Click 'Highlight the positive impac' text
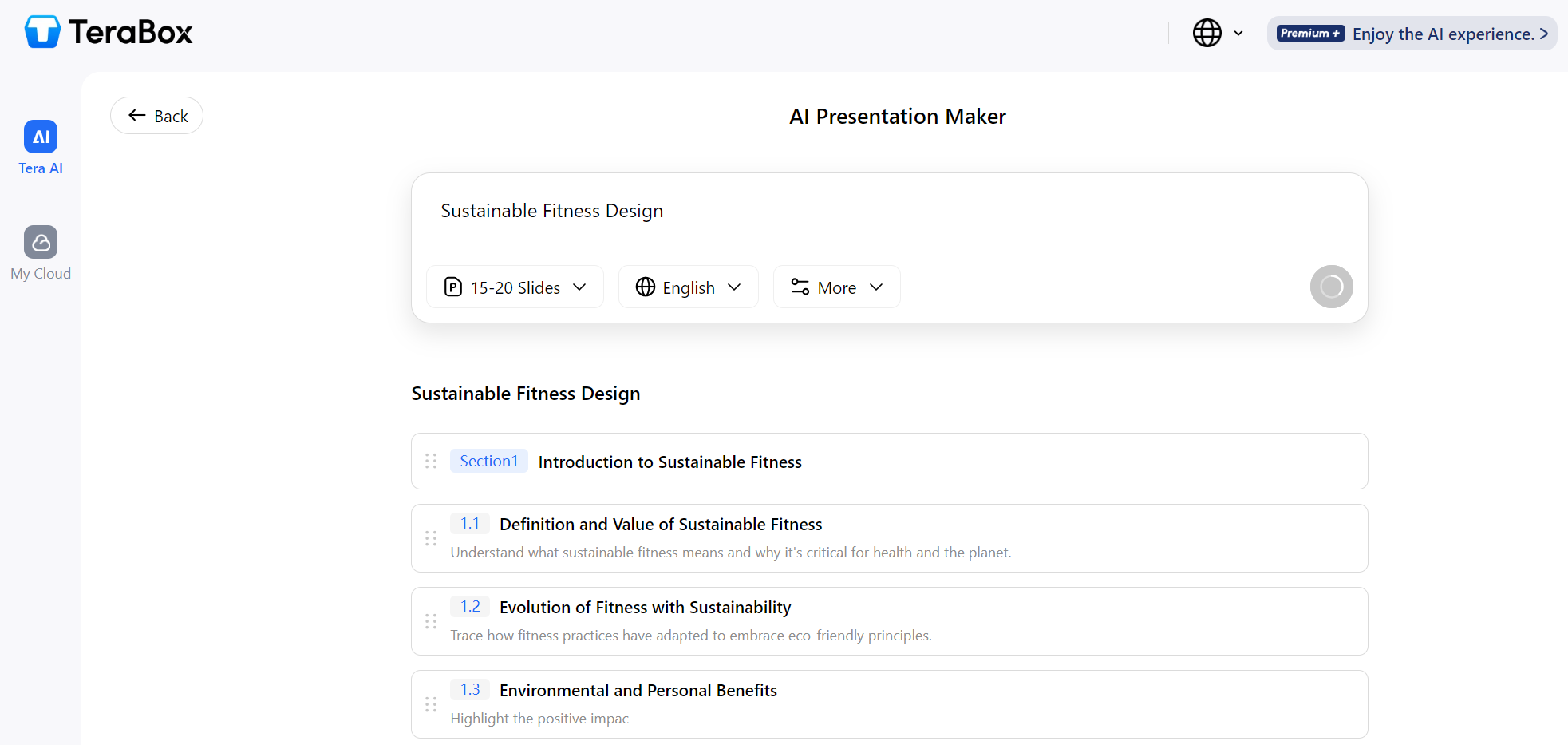 tap(539, 719)
